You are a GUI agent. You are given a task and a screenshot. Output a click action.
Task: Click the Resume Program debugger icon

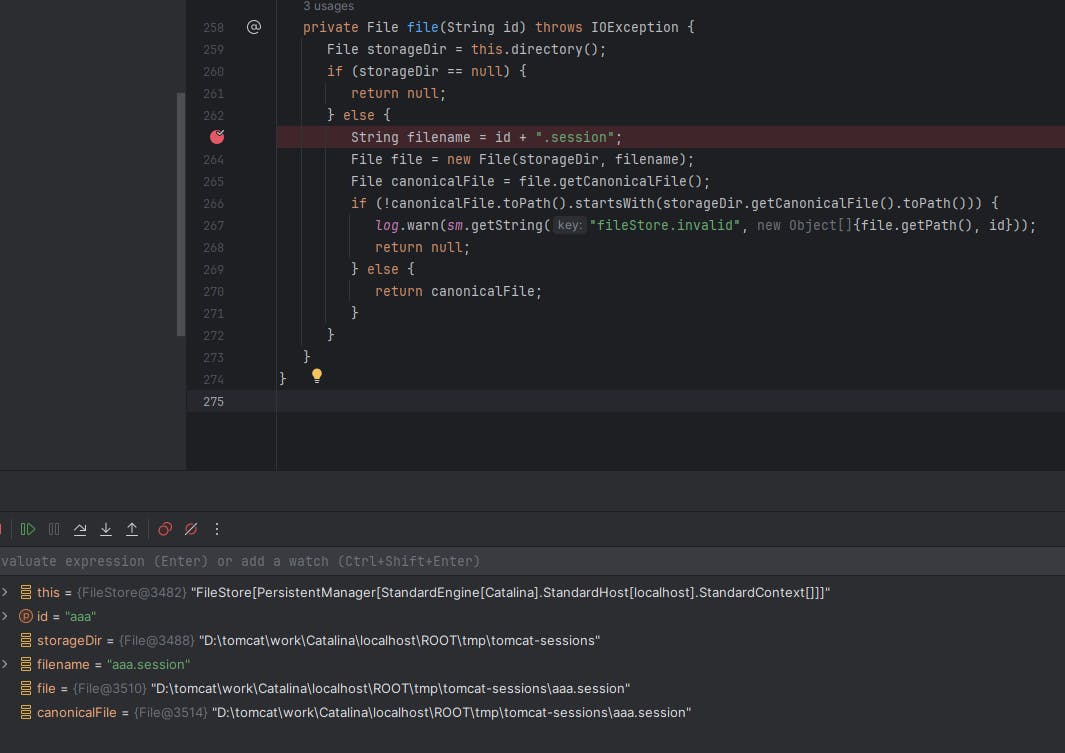[x=28, y=529]
